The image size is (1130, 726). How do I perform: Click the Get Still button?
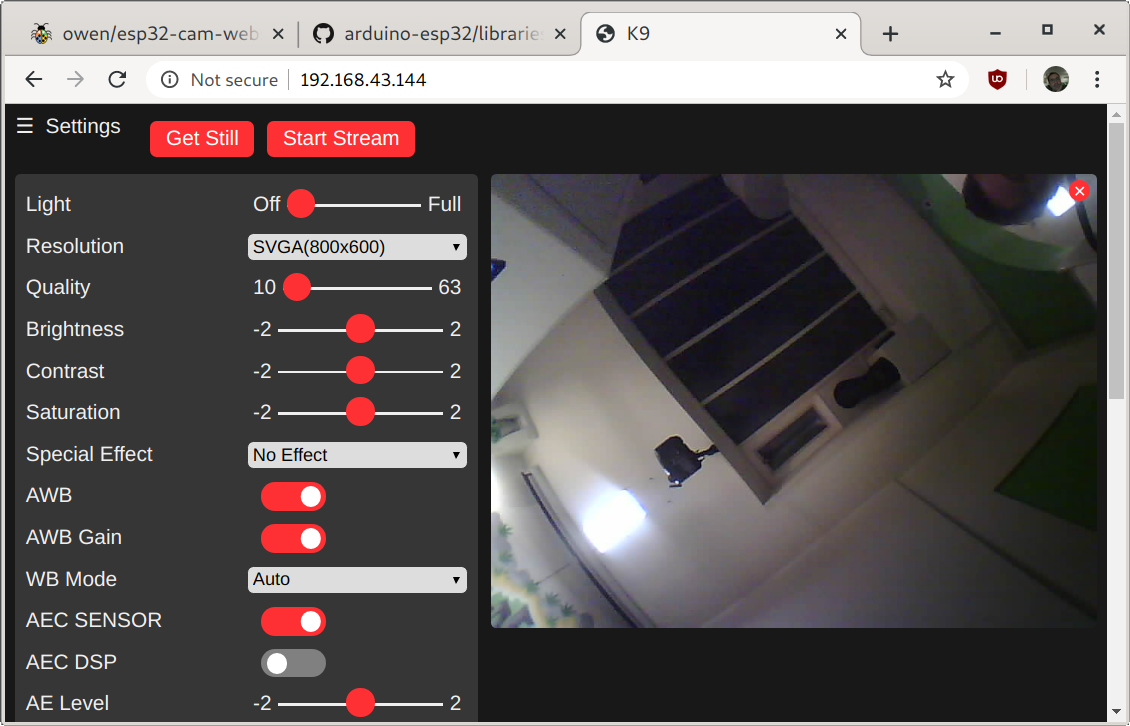click(x=201, y=139)
